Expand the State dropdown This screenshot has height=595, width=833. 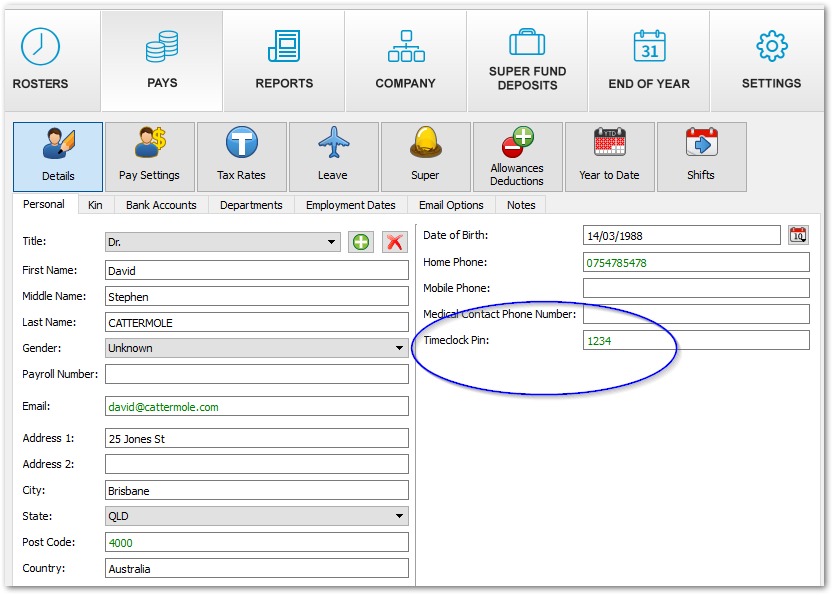(x=399, y=516)
